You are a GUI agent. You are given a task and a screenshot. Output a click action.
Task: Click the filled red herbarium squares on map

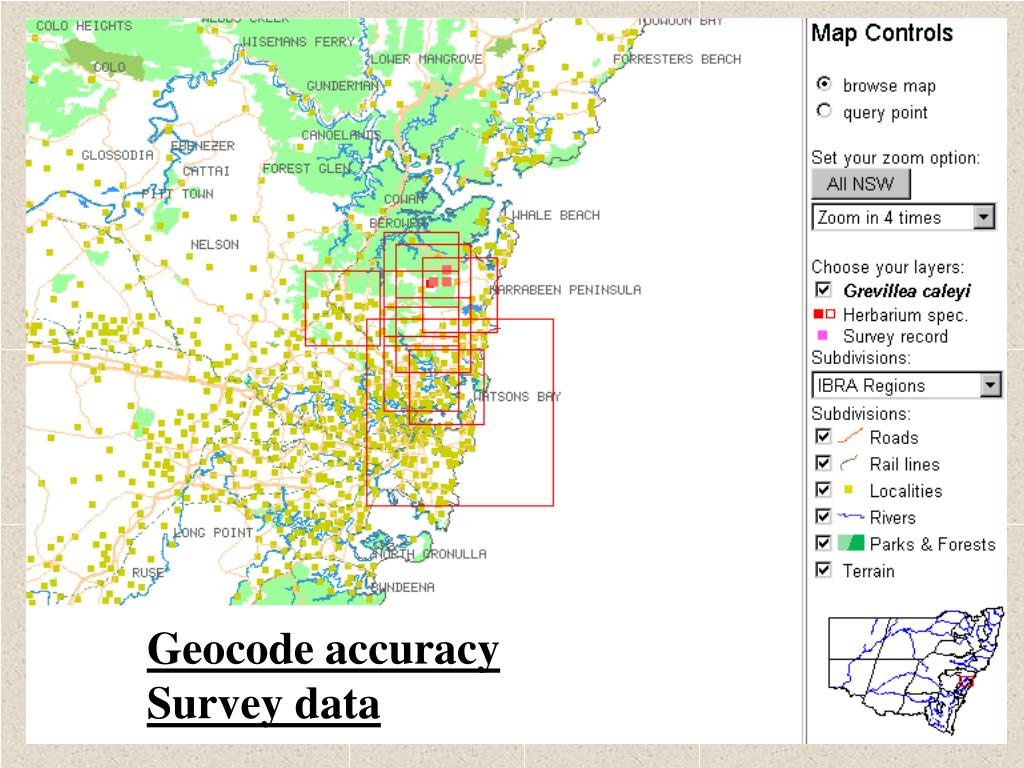pyautogui.click(x=439, y=277)
